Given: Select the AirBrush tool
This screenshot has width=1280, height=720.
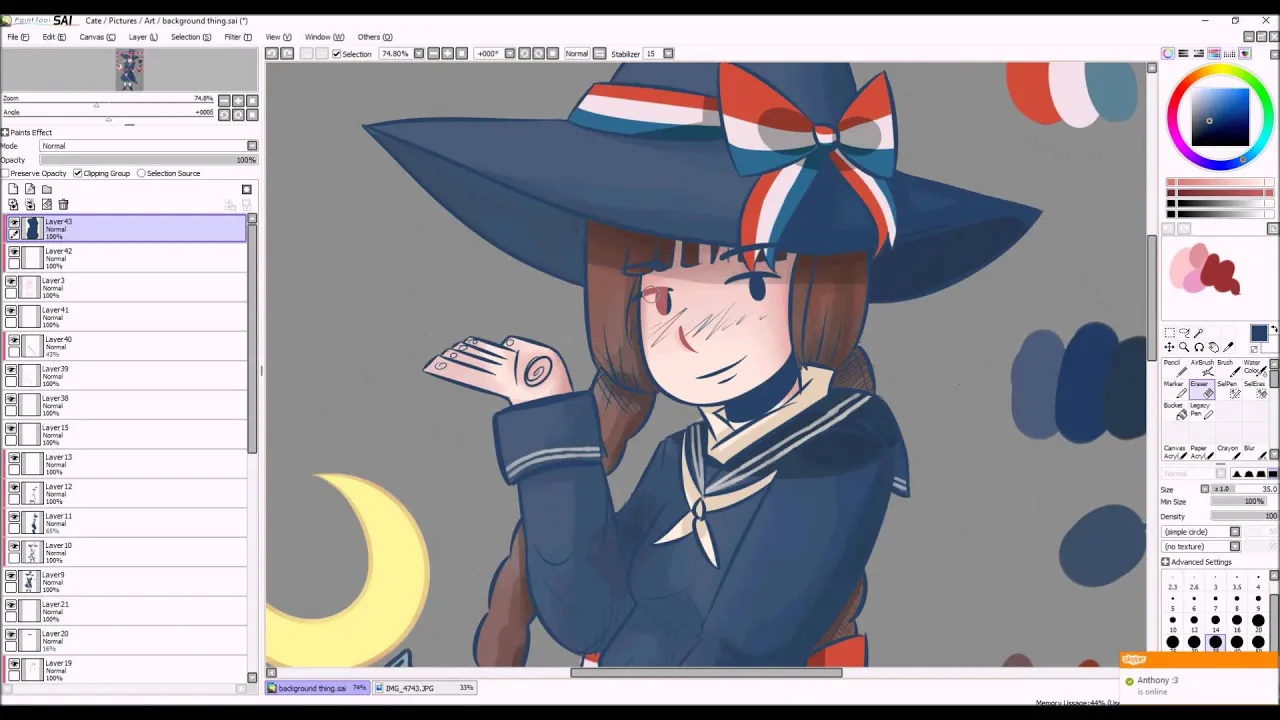Looking at the screenshot, I should coord(1200,367).
